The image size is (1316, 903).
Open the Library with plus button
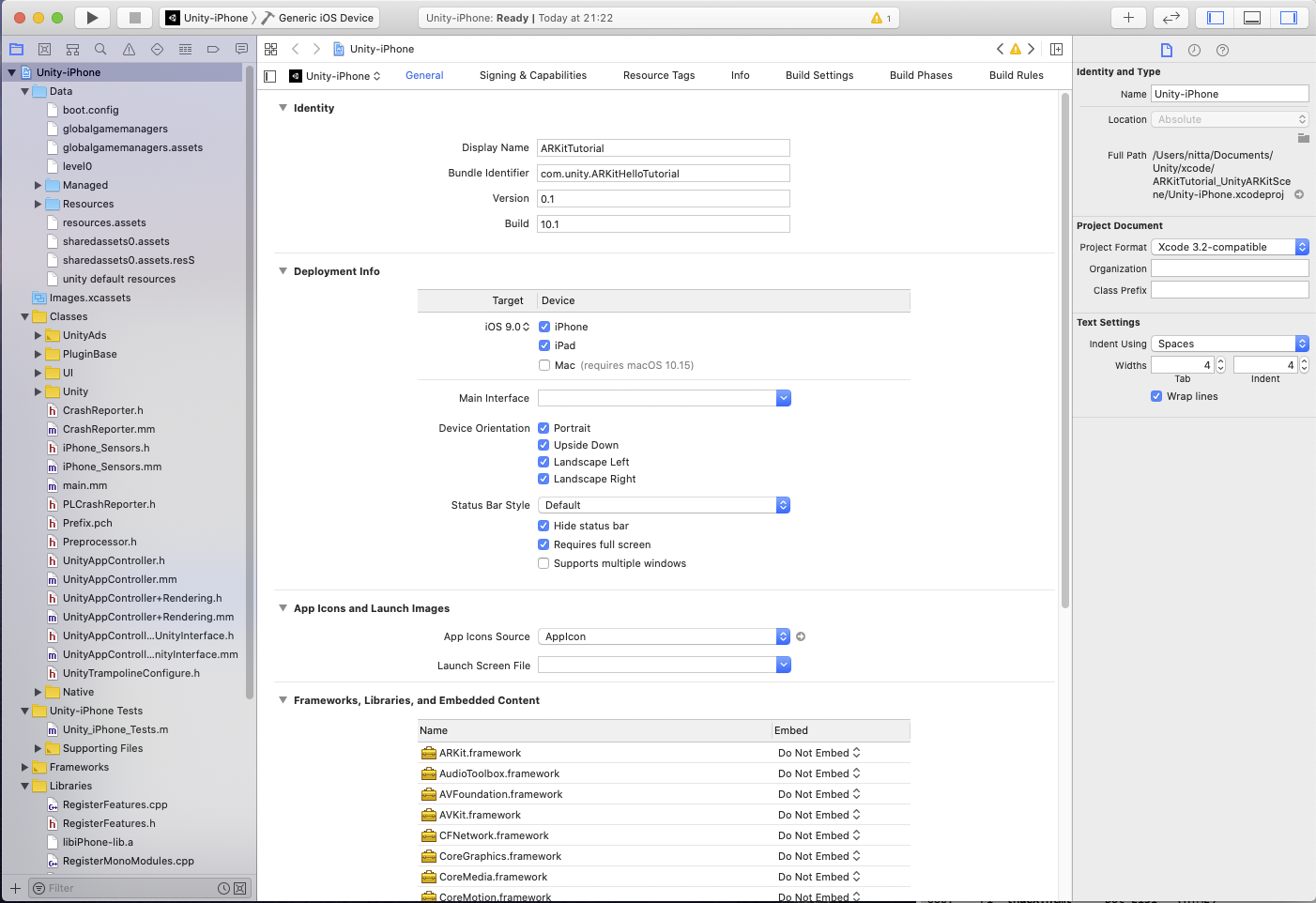pos(1128,18)
